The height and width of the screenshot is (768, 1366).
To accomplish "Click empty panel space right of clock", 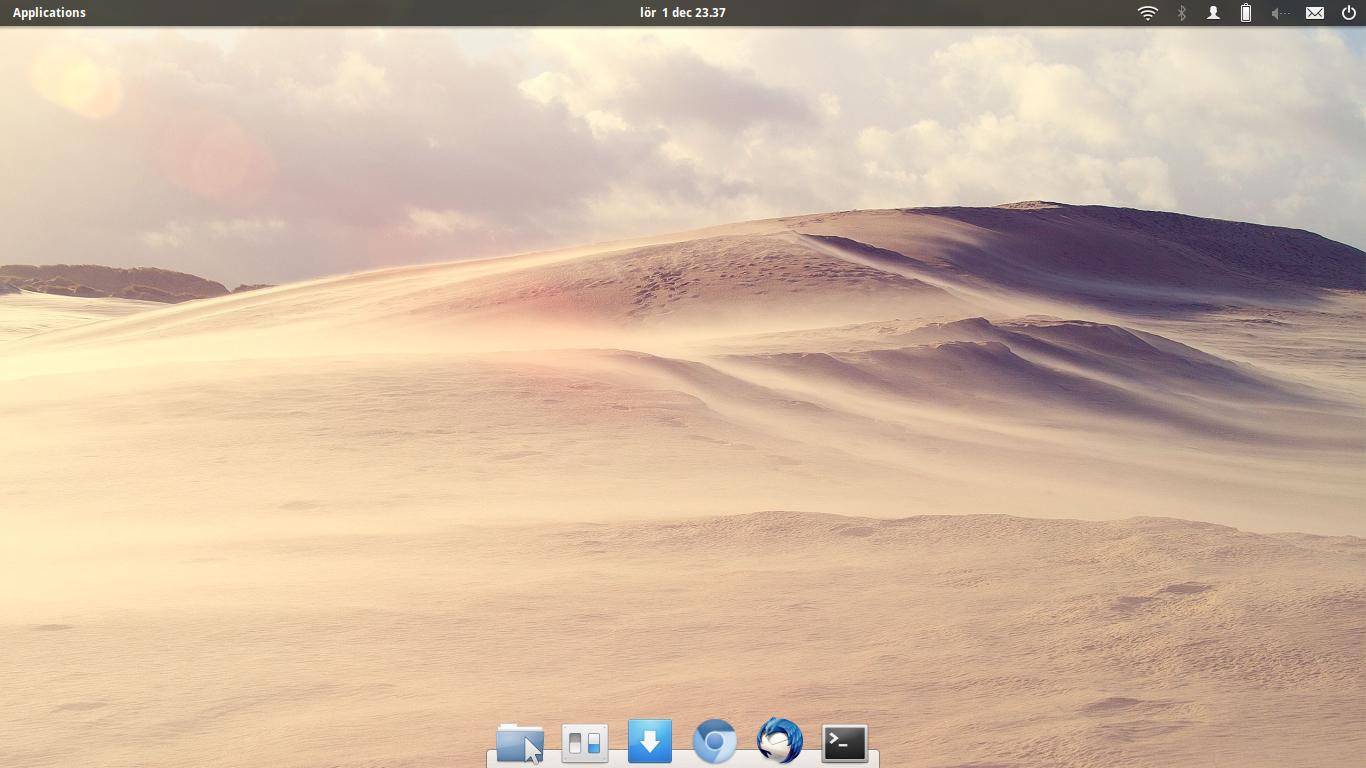I will pos(930,13).
